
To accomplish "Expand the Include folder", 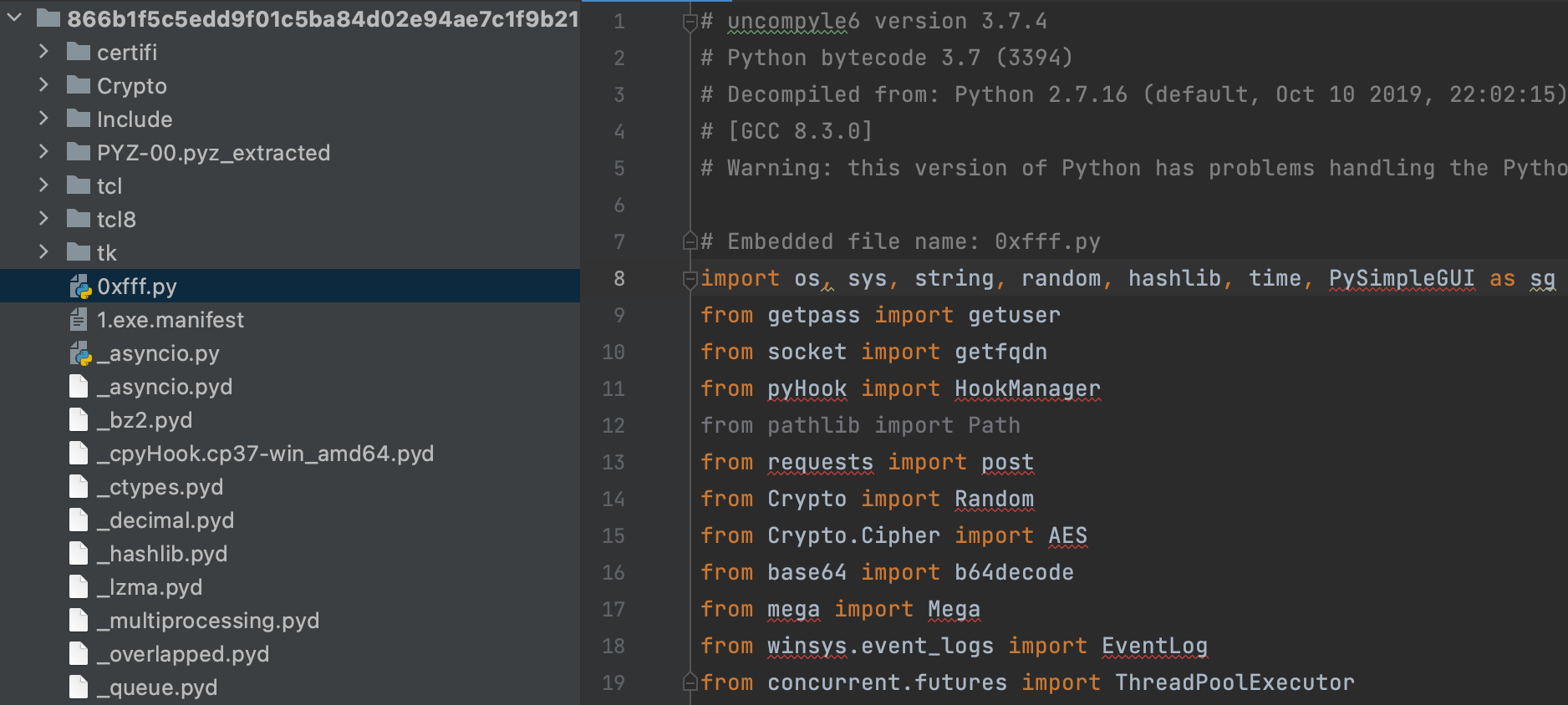I will pos(43,119).
